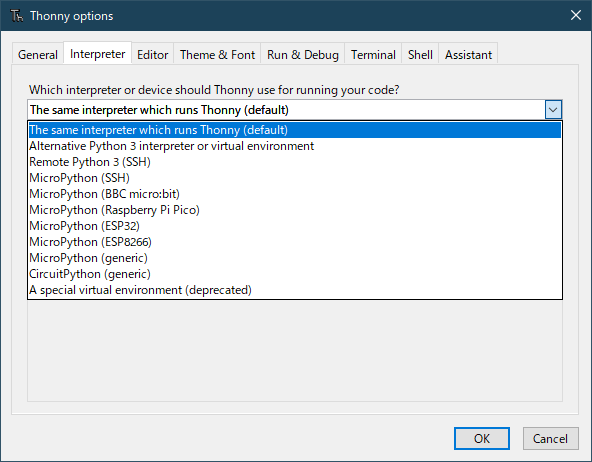Select Alternative Python 3 interpreter or virtual environment
The image size is (592, 462).
[295, 146]
